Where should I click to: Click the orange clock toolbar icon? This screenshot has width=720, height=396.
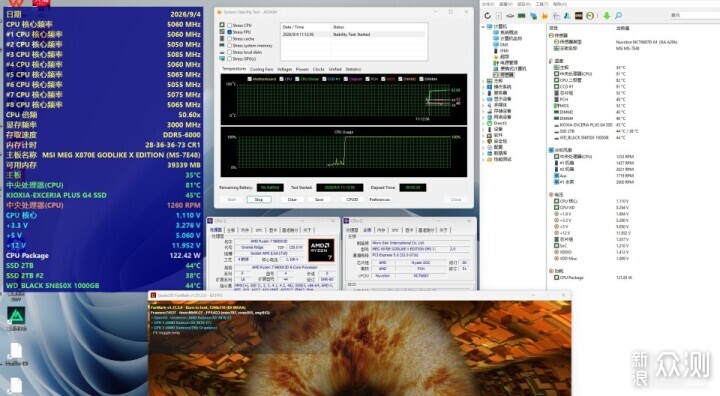coord(590,16)
